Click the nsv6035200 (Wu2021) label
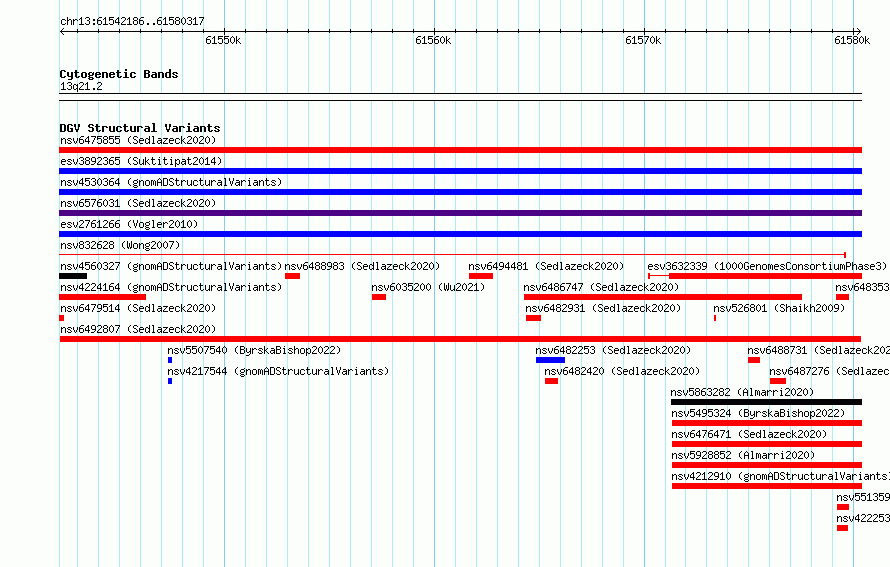The image size is (890, 567). coord(428,287)
